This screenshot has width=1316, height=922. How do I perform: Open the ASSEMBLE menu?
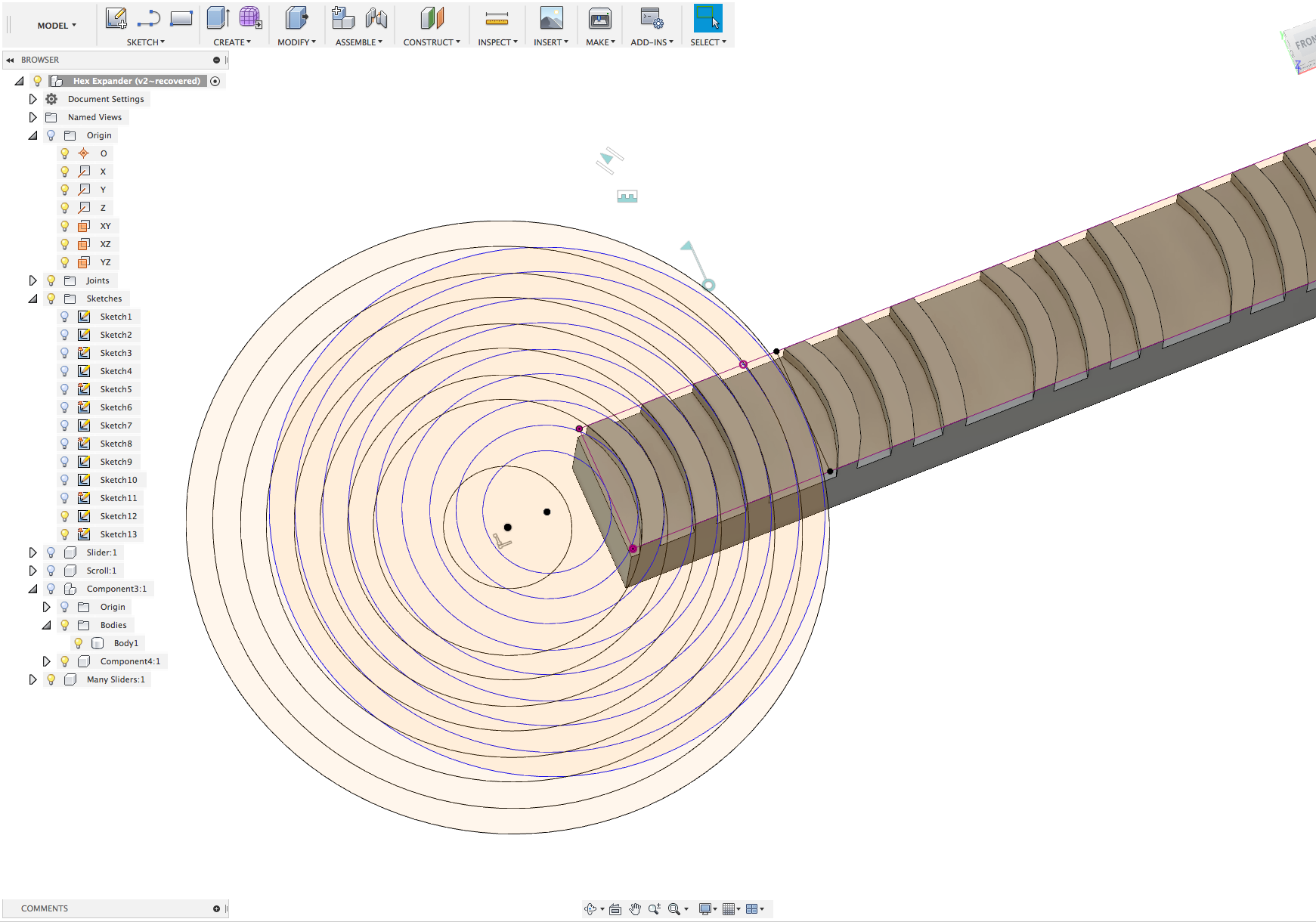359,42
